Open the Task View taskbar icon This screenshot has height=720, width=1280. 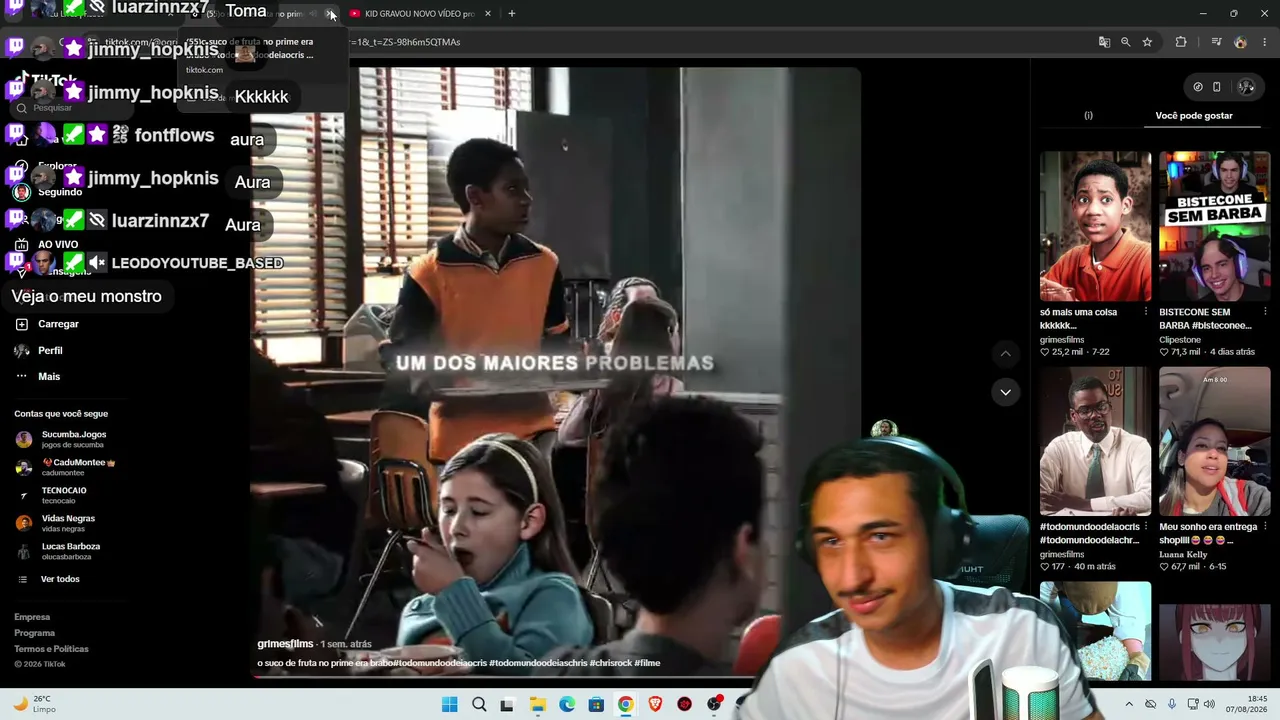[x=507, y=704]
